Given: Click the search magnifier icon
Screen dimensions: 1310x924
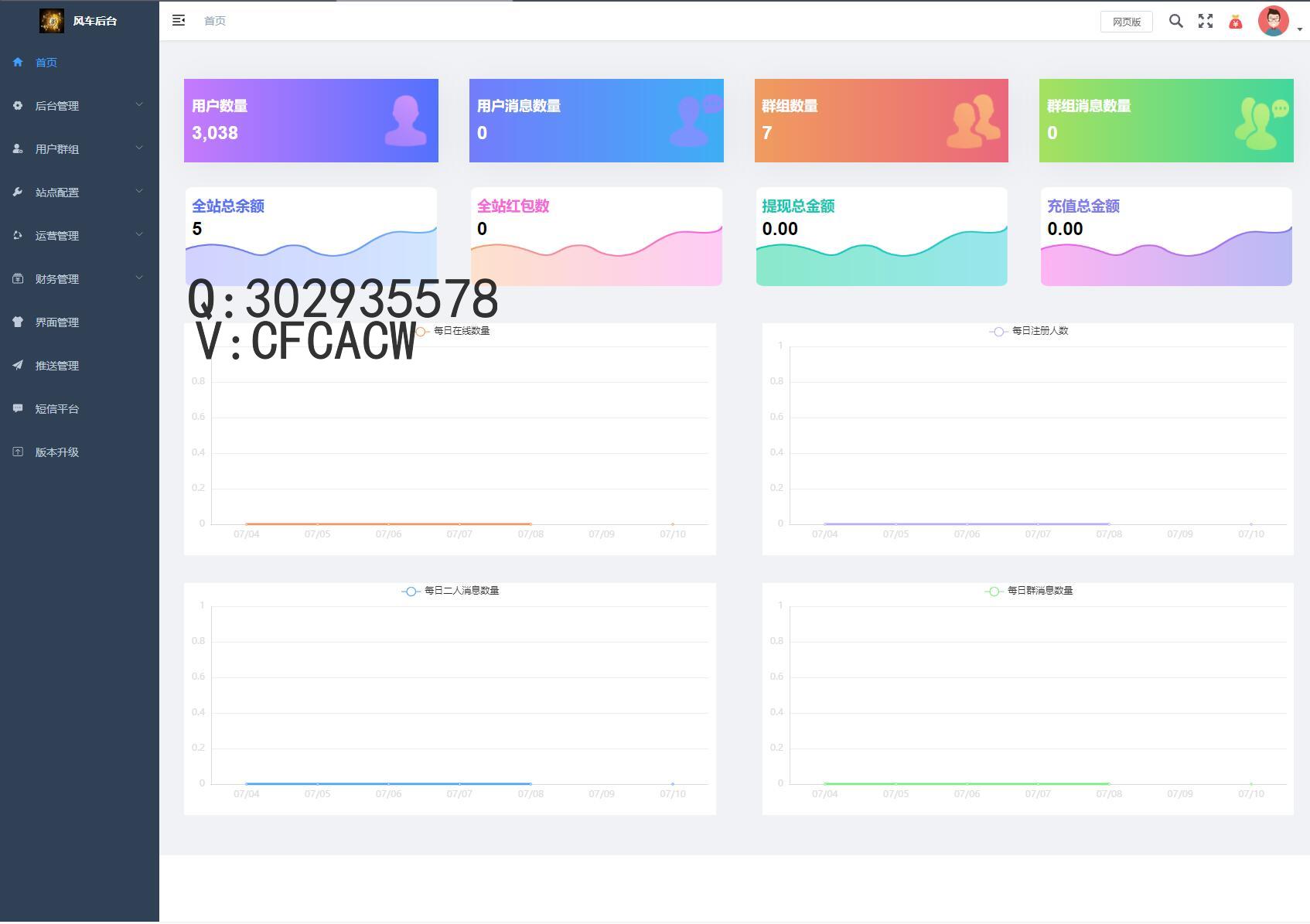Looking at the screenshot, I should coord(1175,22).
